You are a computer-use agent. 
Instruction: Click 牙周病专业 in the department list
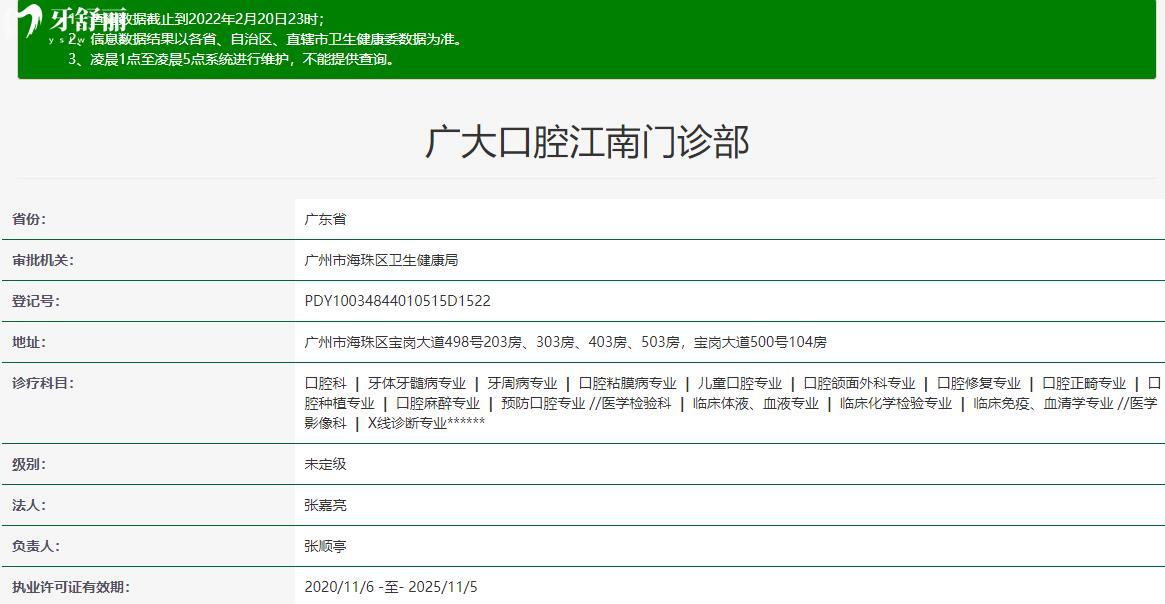pos(522,383)
